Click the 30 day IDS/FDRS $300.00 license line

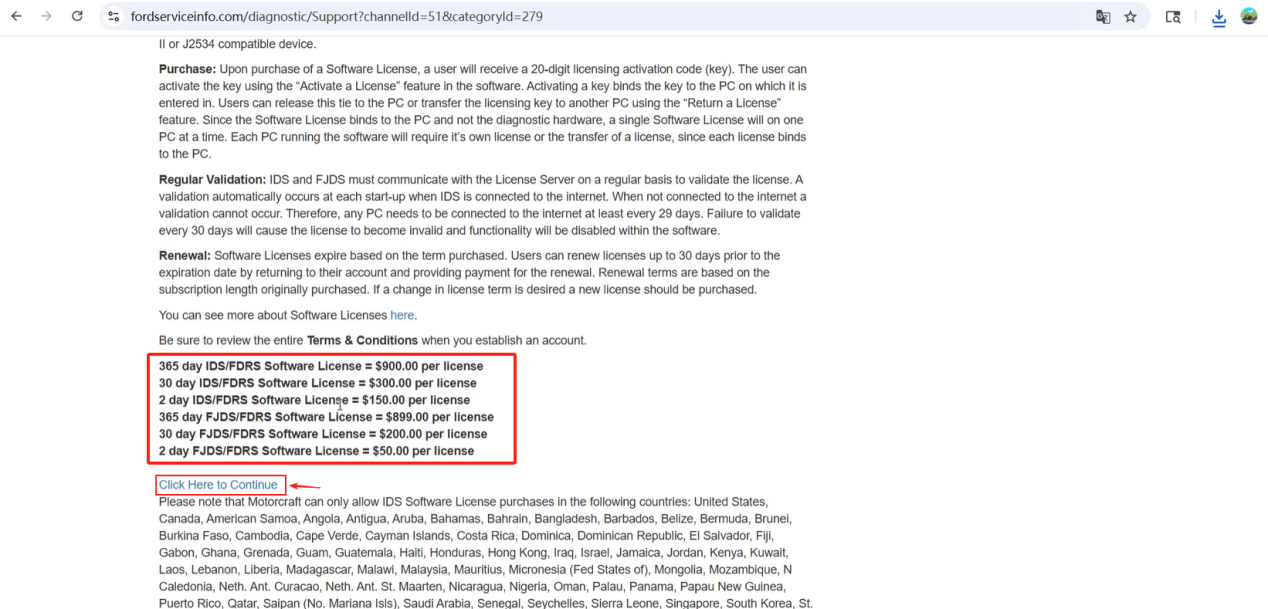pos(317,383)
